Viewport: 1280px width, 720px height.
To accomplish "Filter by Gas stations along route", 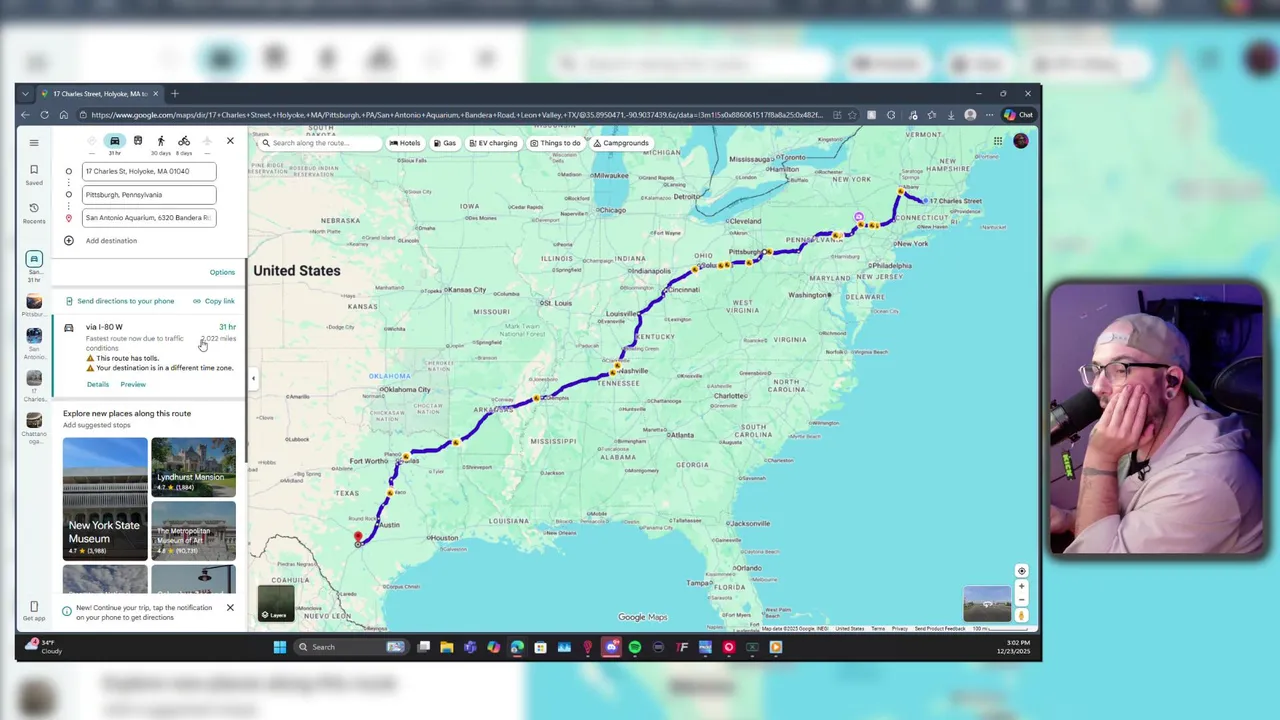I will pyautogui.click(x=444, y=143).
